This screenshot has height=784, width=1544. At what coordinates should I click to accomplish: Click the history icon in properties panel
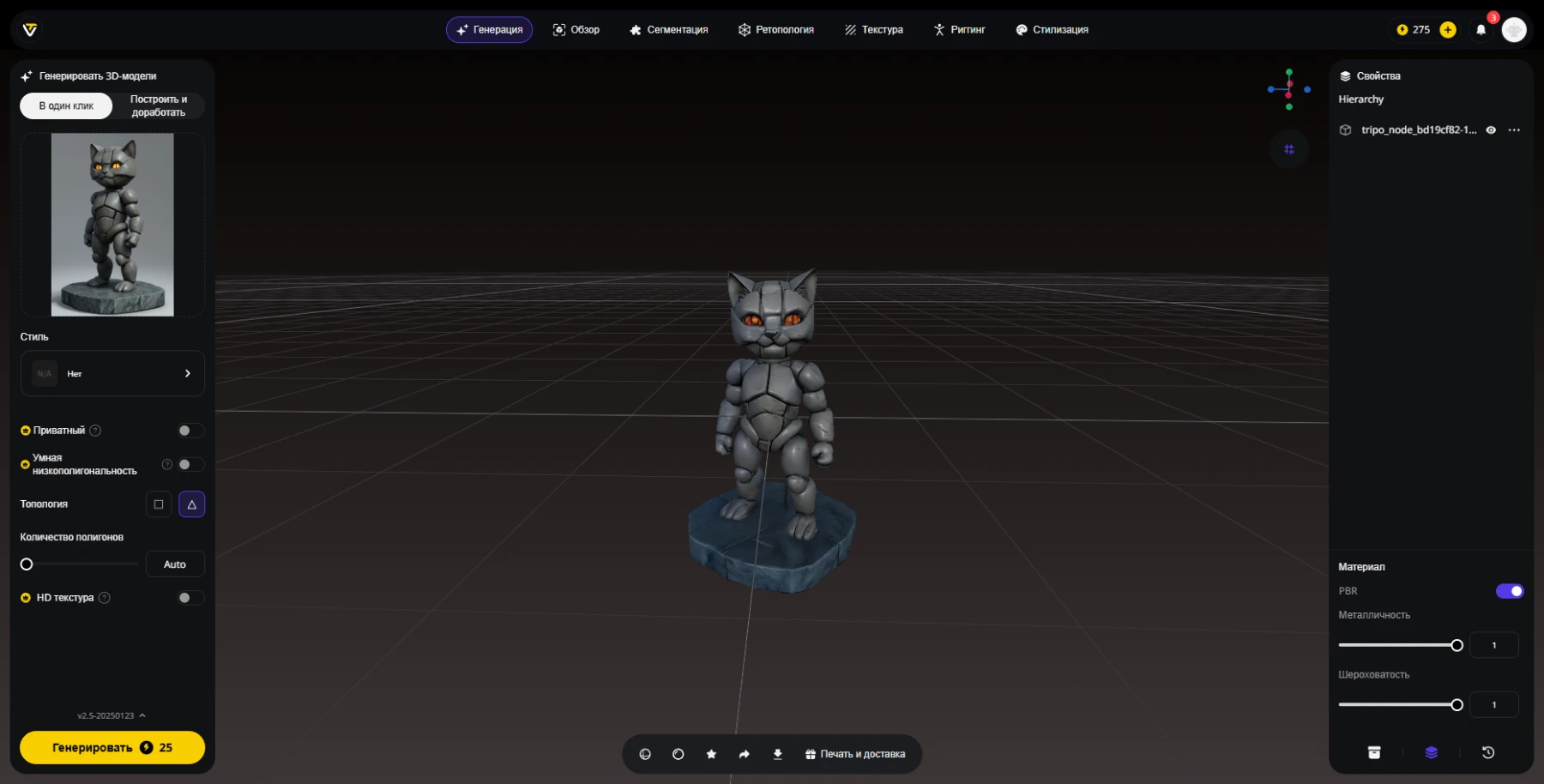pos(1488,752)
